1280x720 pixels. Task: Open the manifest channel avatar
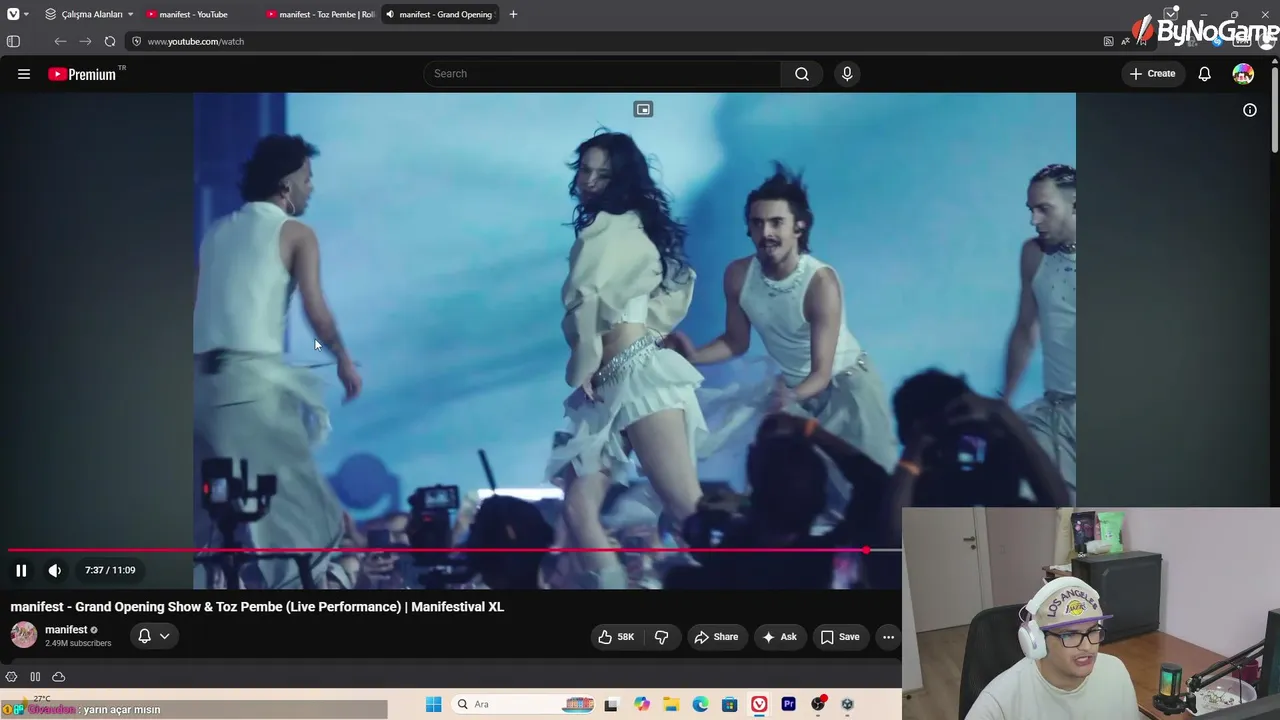click(x=24, y=635)
